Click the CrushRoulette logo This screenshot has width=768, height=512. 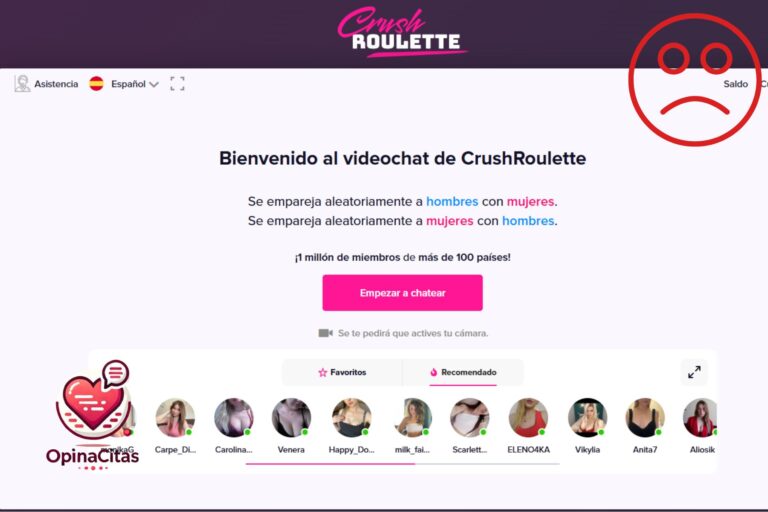pyautogui.click(x=402, y=32)
